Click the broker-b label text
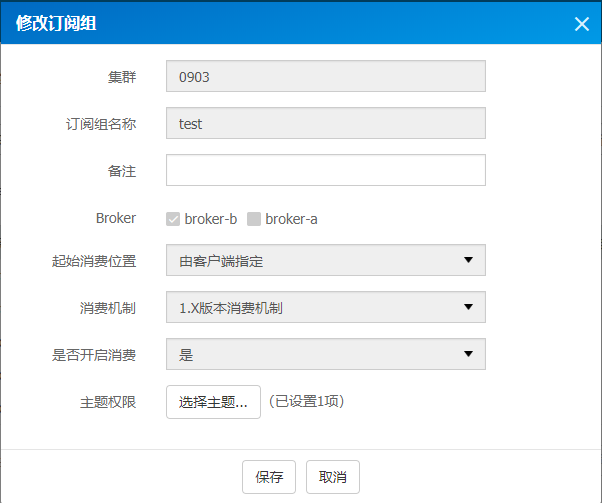The image size is (602, 503). click(211, 219)
